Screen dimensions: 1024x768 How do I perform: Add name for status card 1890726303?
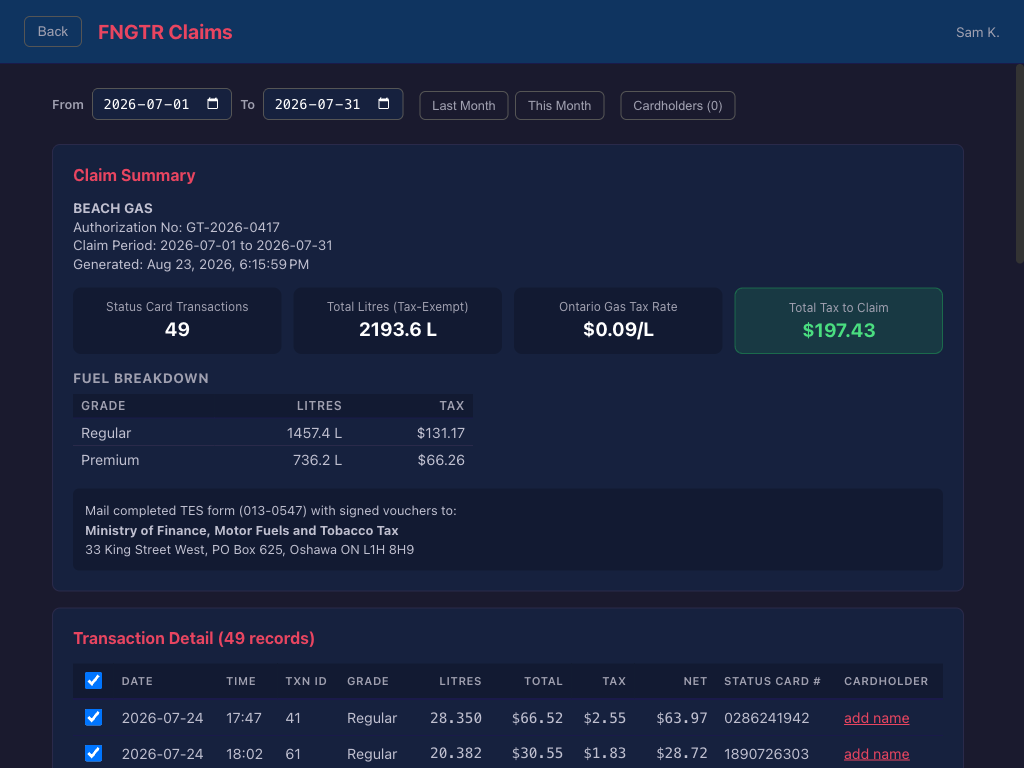click(x=876, y=754)
